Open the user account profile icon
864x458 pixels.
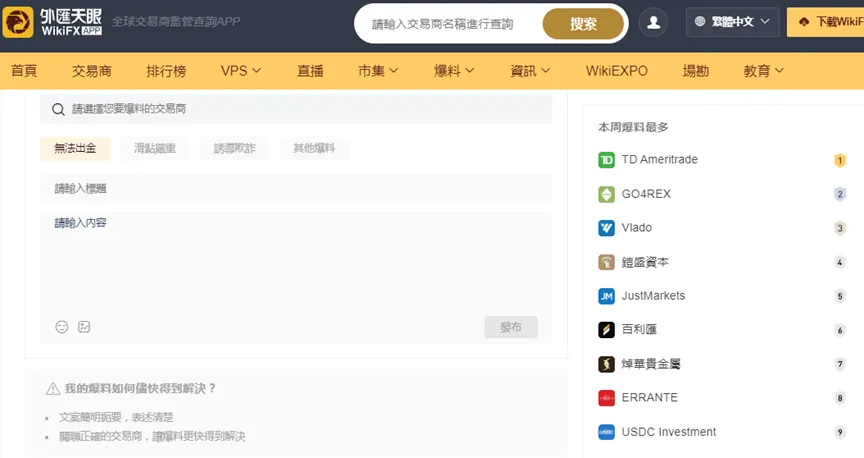tap(654, 22)
